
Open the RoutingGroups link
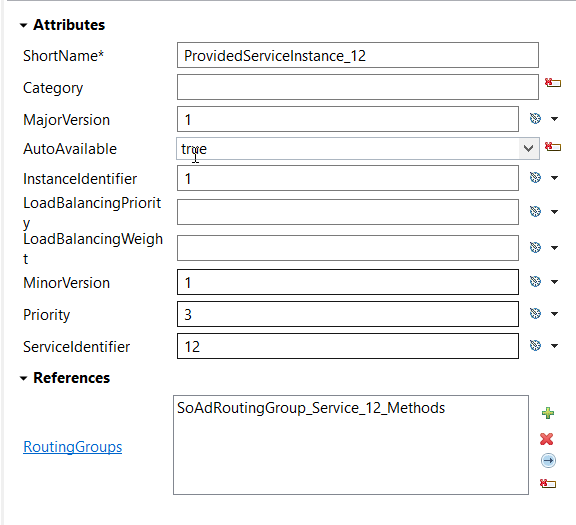coord(72,447)
